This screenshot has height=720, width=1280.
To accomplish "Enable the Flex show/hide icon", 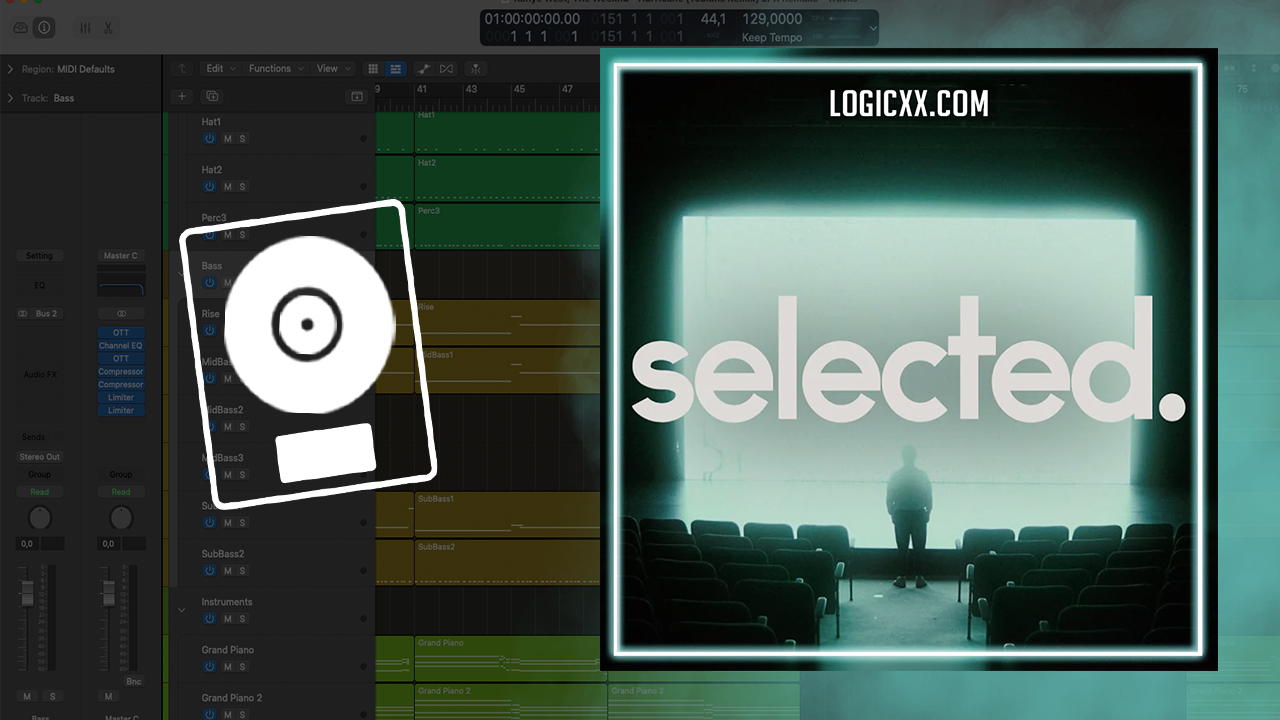I will point(447,69).
